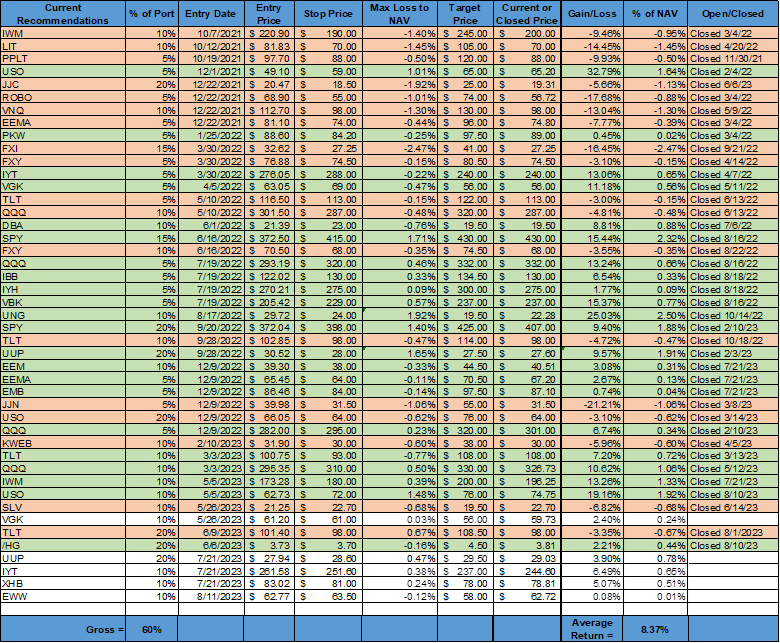780x643 pixels.
Task: Select the 'Current Recommendations' header cell
Action: 63,14
